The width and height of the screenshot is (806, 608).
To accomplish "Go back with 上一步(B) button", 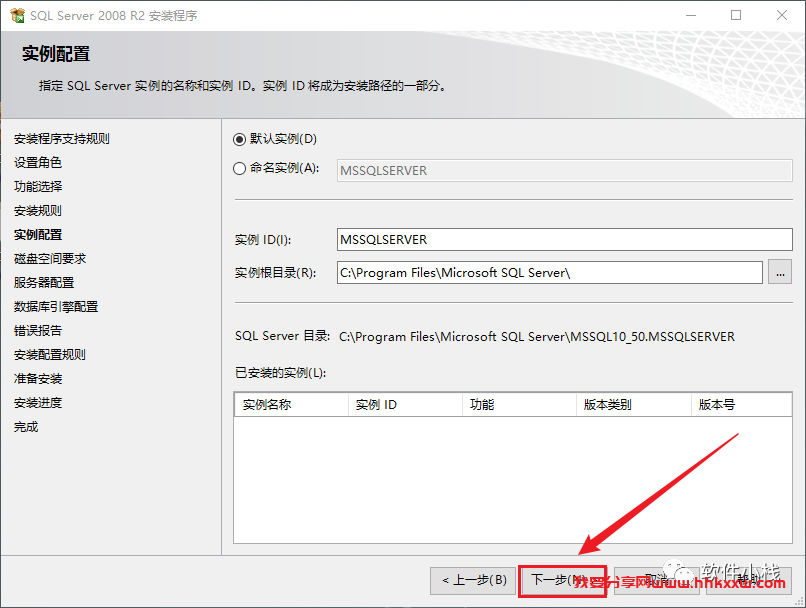I will click(473, 581).
